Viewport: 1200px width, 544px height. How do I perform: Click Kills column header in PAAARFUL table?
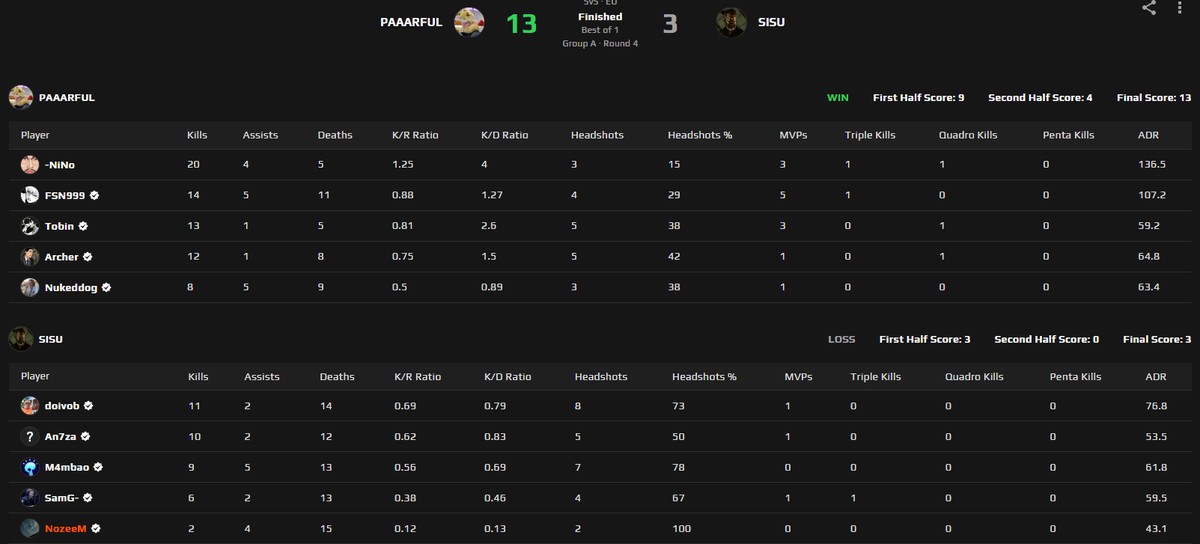pyautogui.click(x=197, y=135)
